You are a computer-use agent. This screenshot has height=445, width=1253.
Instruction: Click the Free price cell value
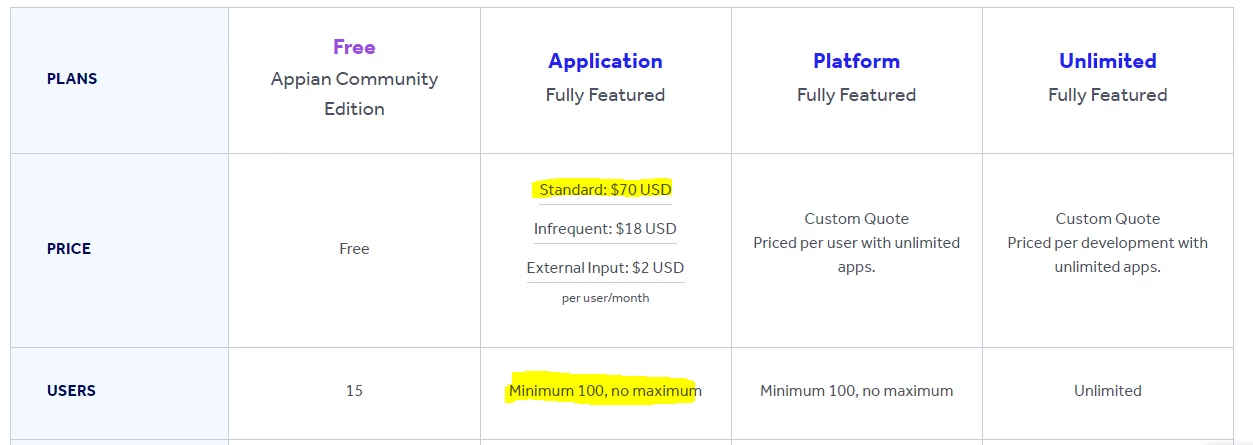[354, 249]
